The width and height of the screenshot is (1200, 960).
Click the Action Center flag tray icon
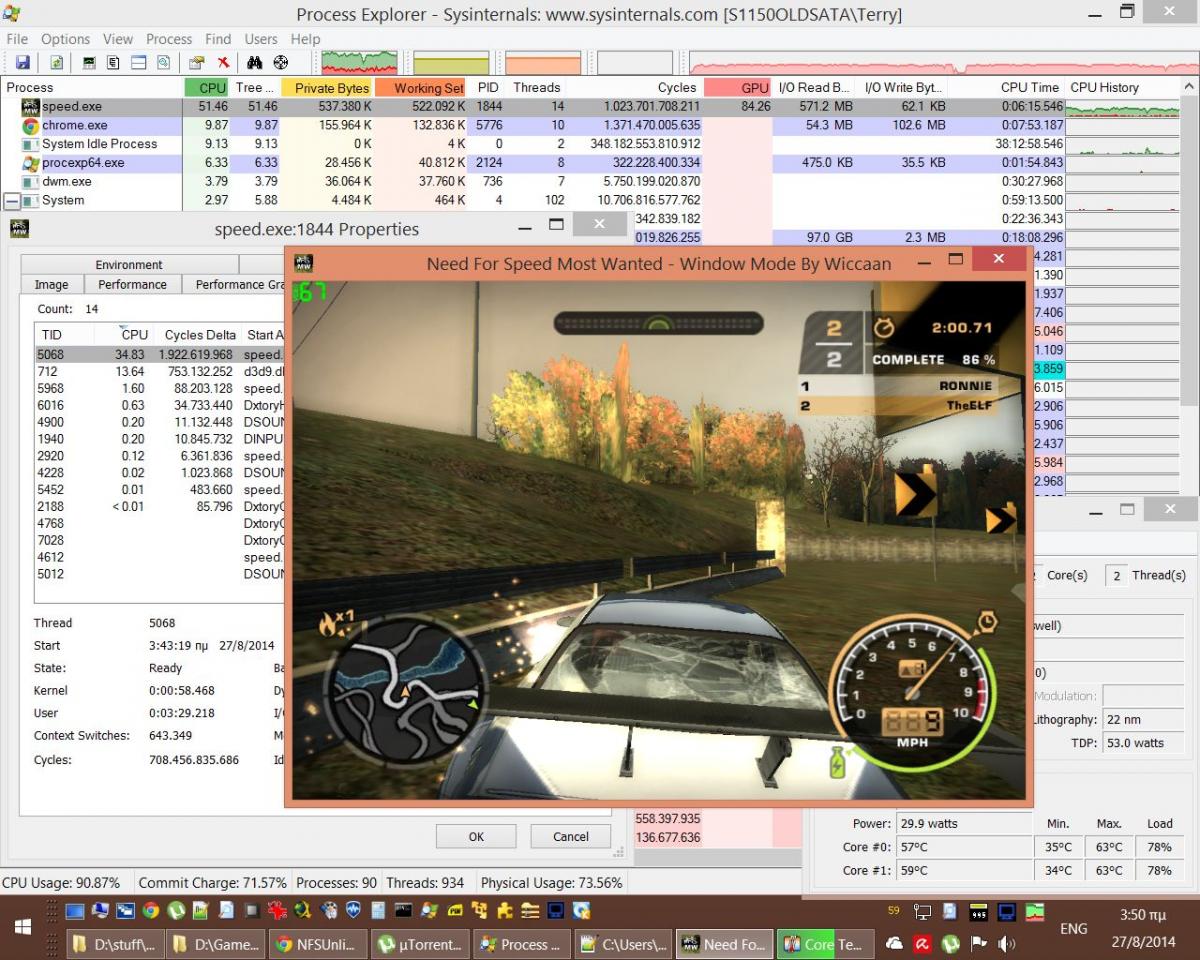tap(979, 943)
